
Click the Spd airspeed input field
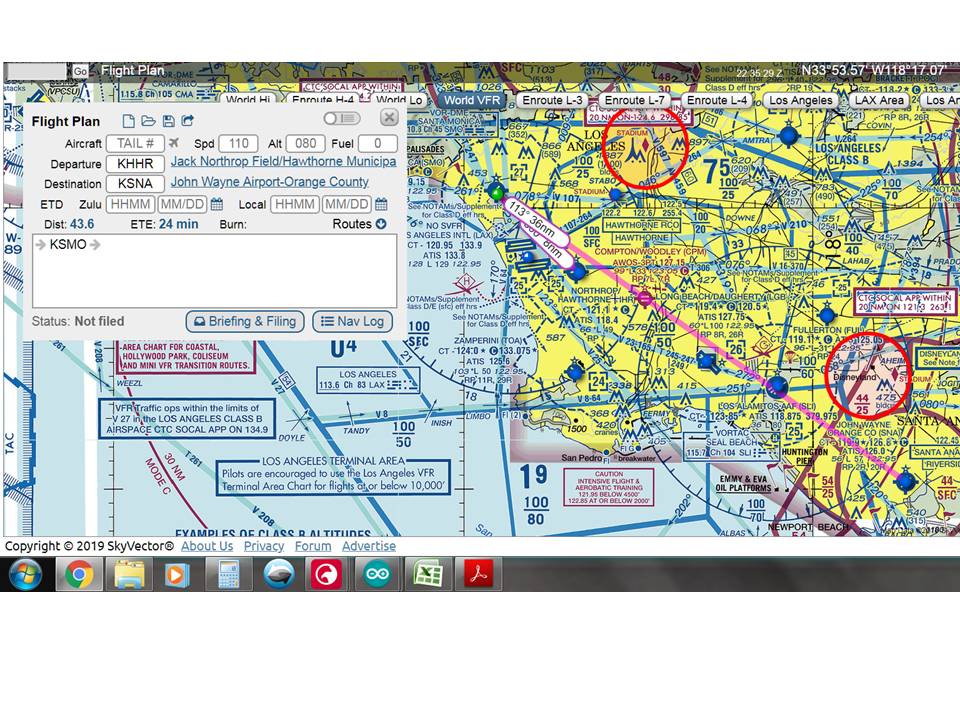(x=238, y=143)
